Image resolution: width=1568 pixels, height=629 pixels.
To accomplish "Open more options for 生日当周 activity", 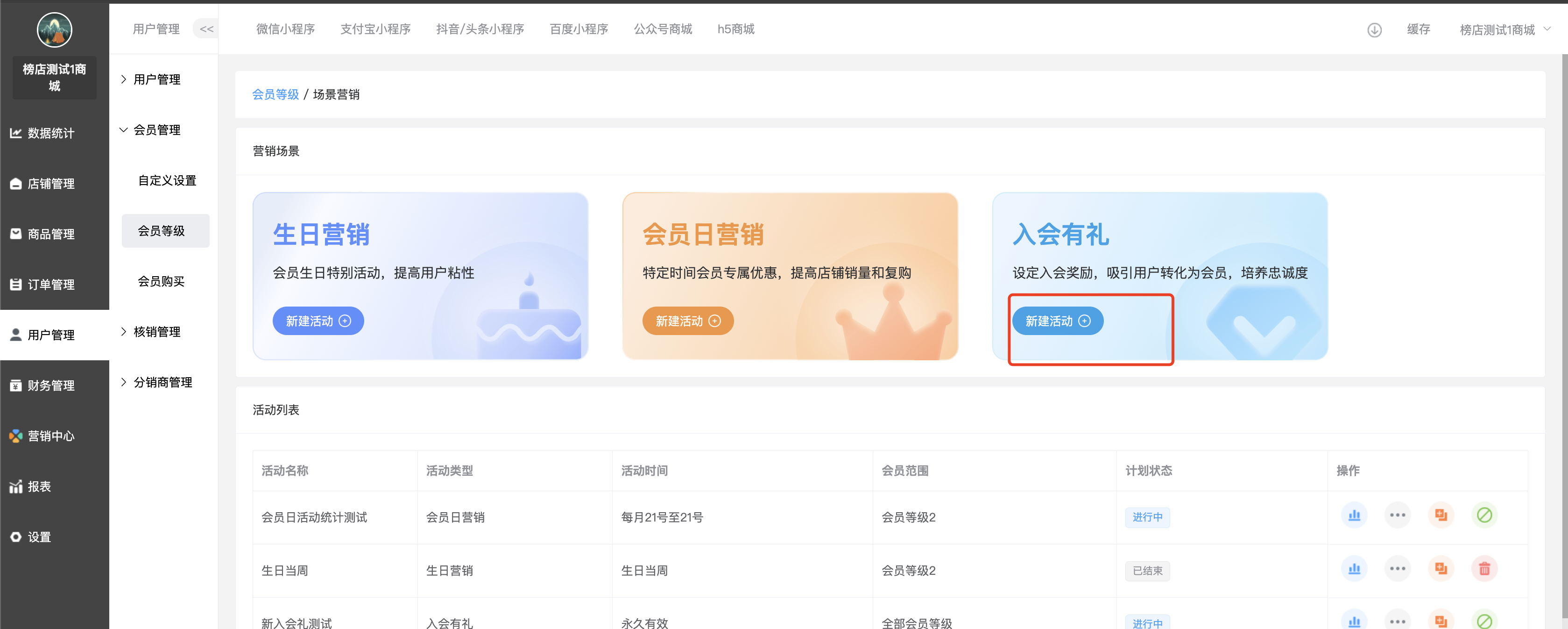I will tap(1397, 569).
